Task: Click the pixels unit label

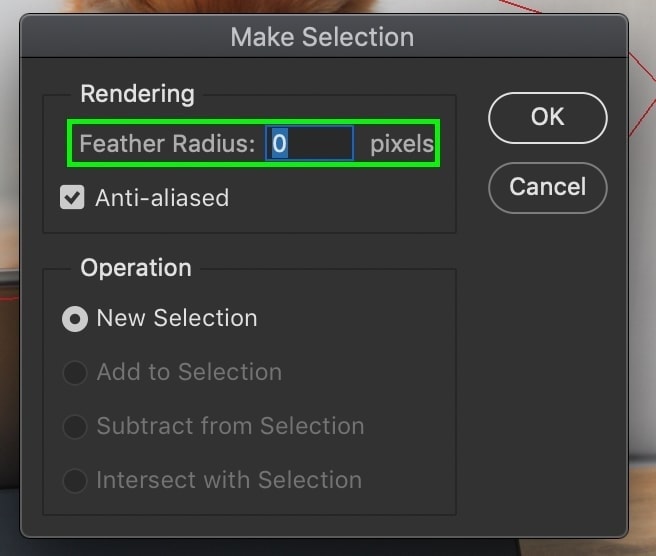Action: (402, 144)
